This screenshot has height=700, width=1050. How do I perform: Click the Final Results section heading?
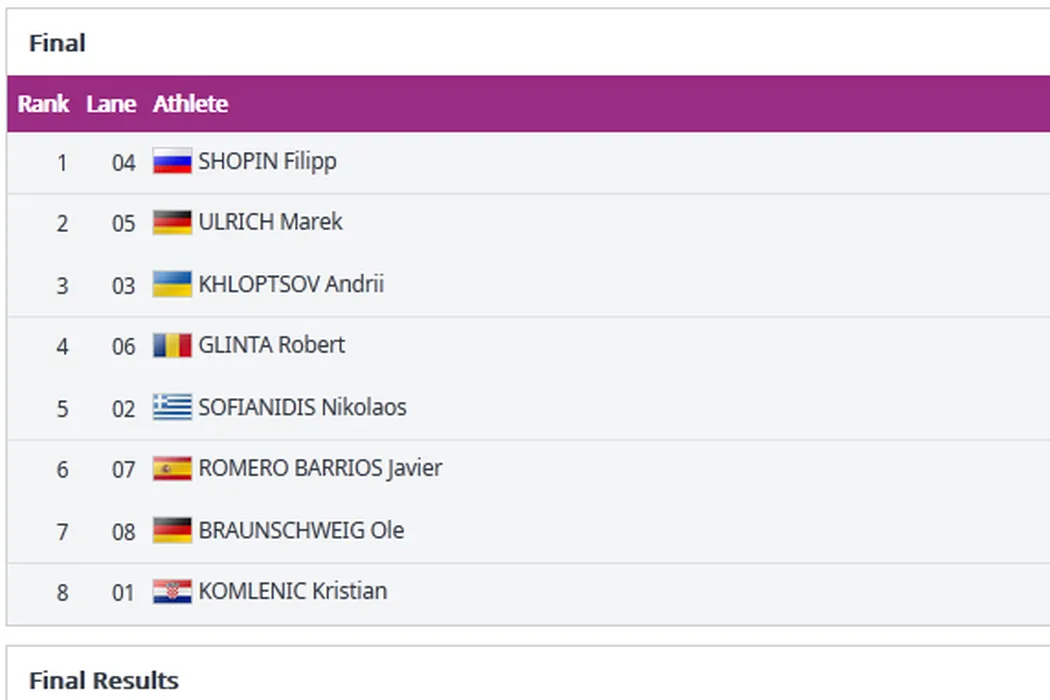104,681
